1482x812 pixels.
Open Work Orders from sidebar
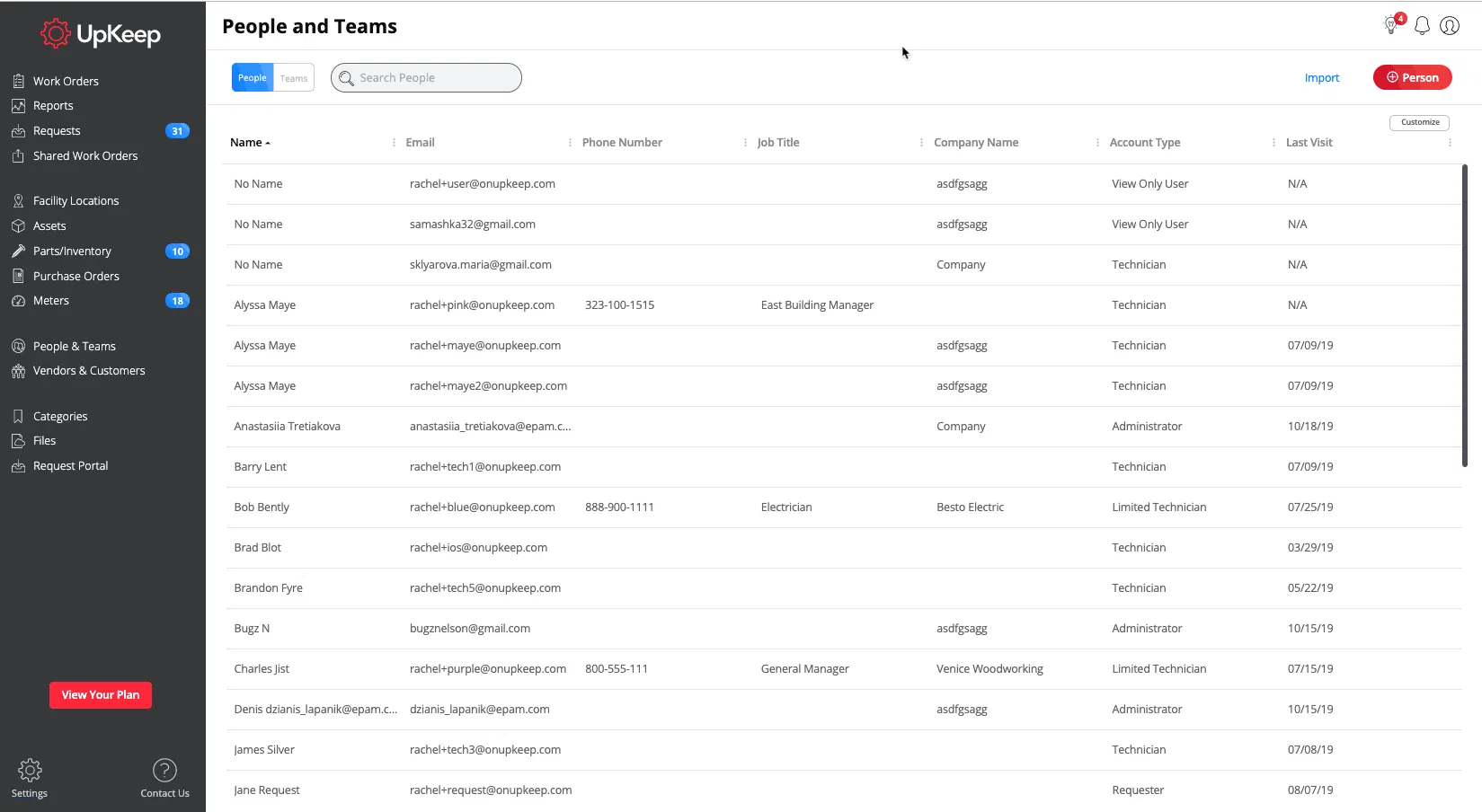tap(66, 81)
